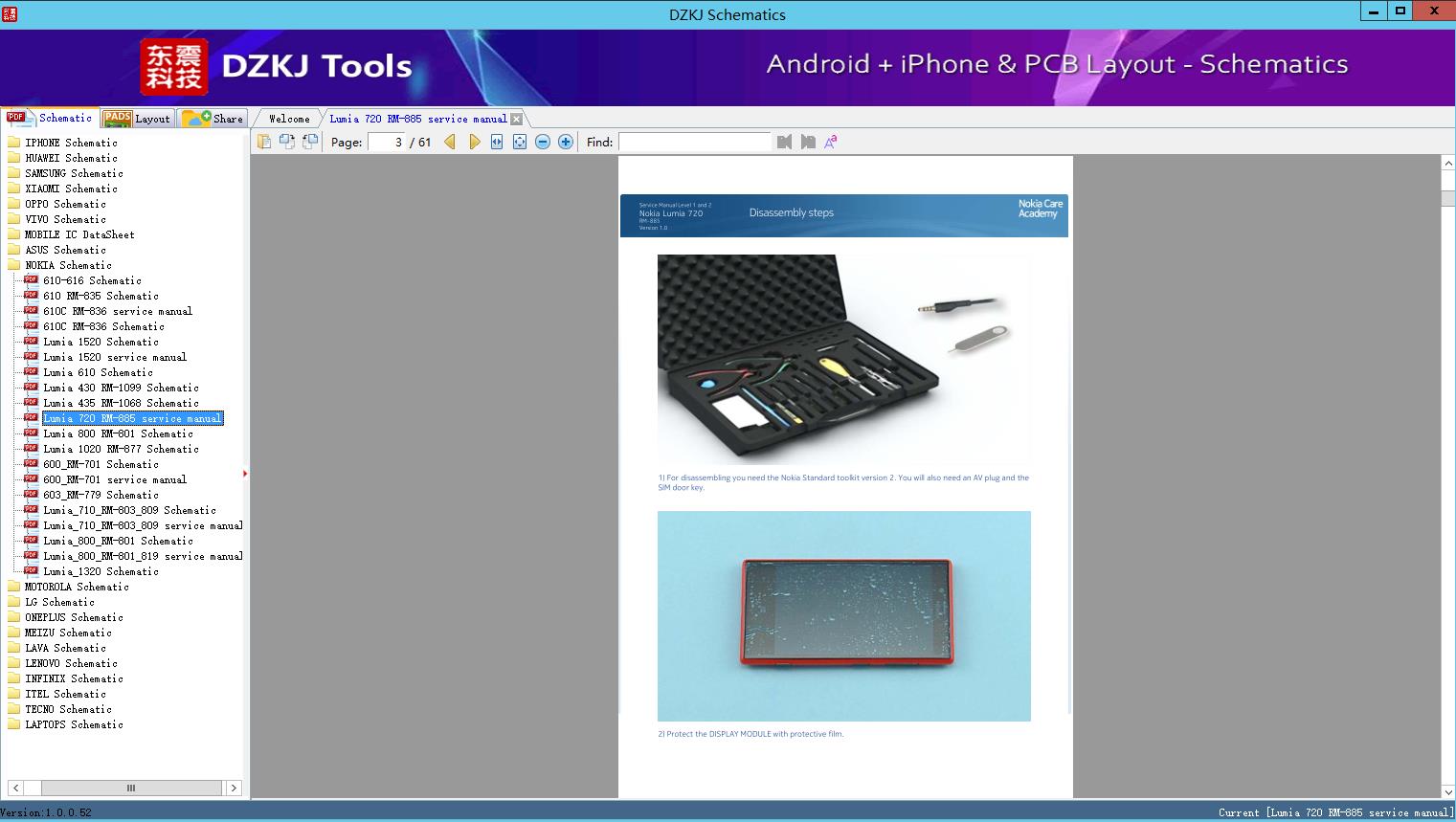Select the Lumia 720 RM-885 service manual tab
1456x822 pixels.
click(418, 119)
